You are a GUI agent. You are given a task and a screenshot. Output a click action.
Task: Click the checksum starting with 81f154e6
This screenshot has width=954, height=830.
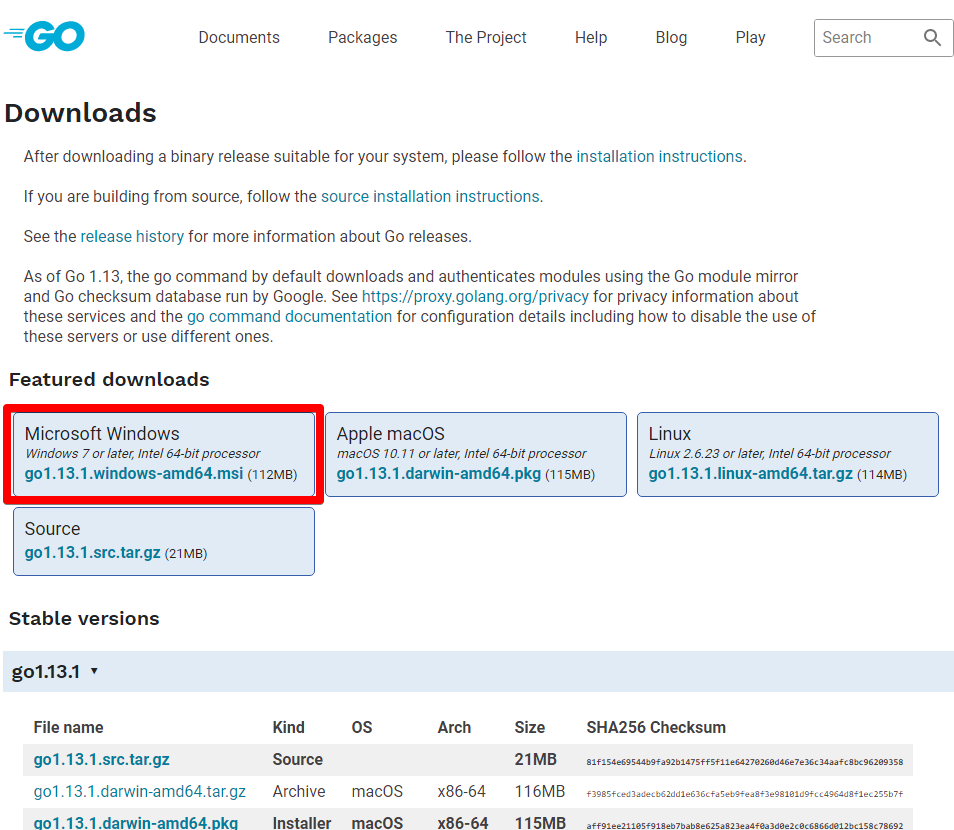pyautogui.click(x=745, y=762)
